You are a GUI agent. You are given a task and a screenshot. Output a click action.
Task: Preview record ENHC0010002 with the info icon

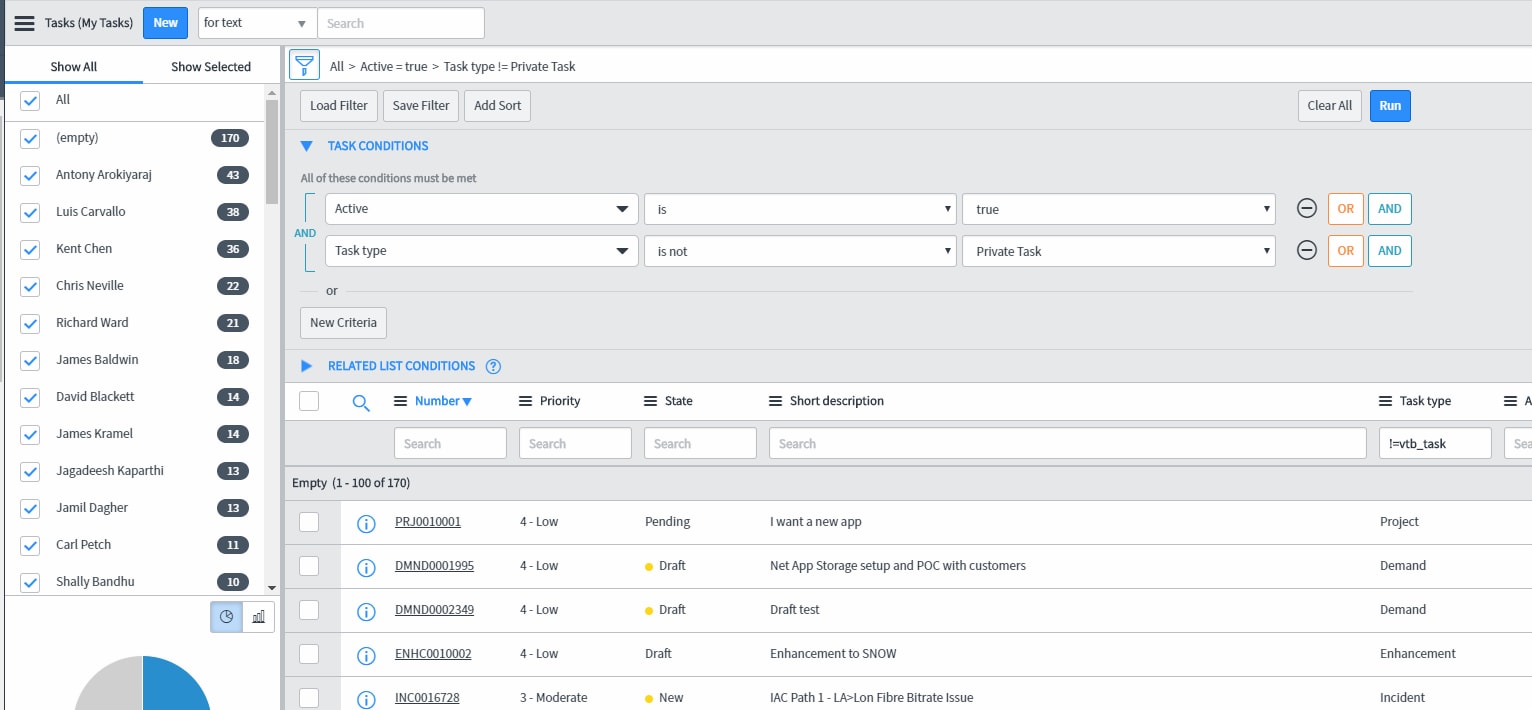(x=366, y=655)
